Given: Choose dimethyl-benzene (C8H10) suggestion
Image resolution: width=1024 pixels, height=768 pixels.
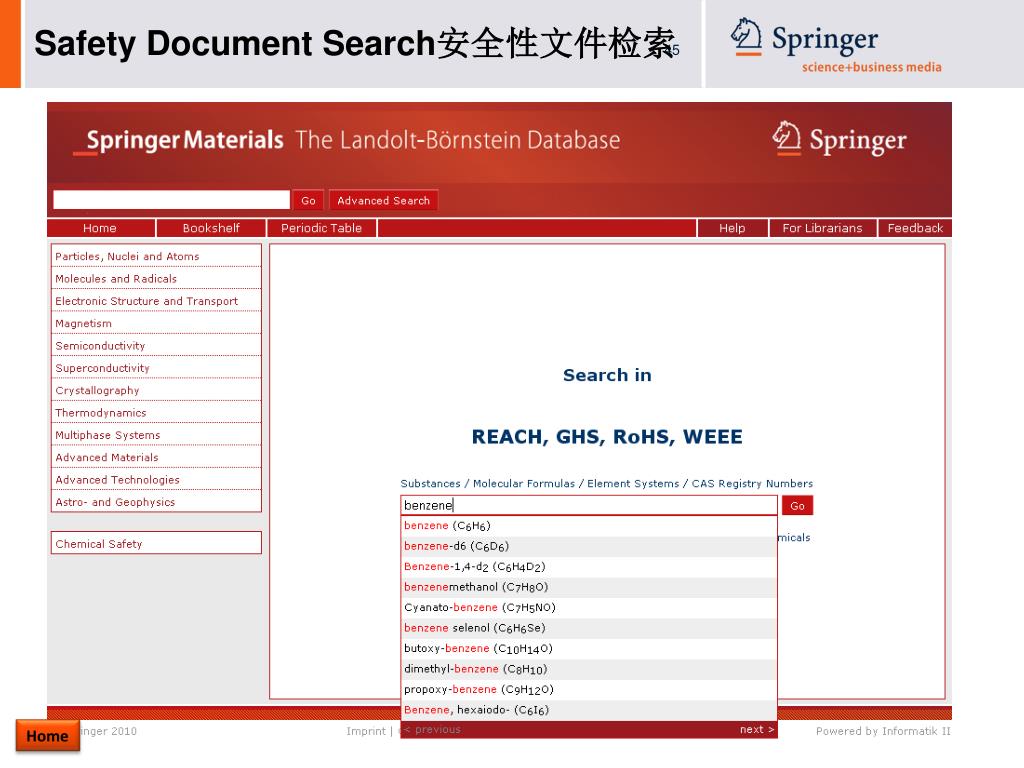Looking at the screenshot, I should [x=588, y=669].
